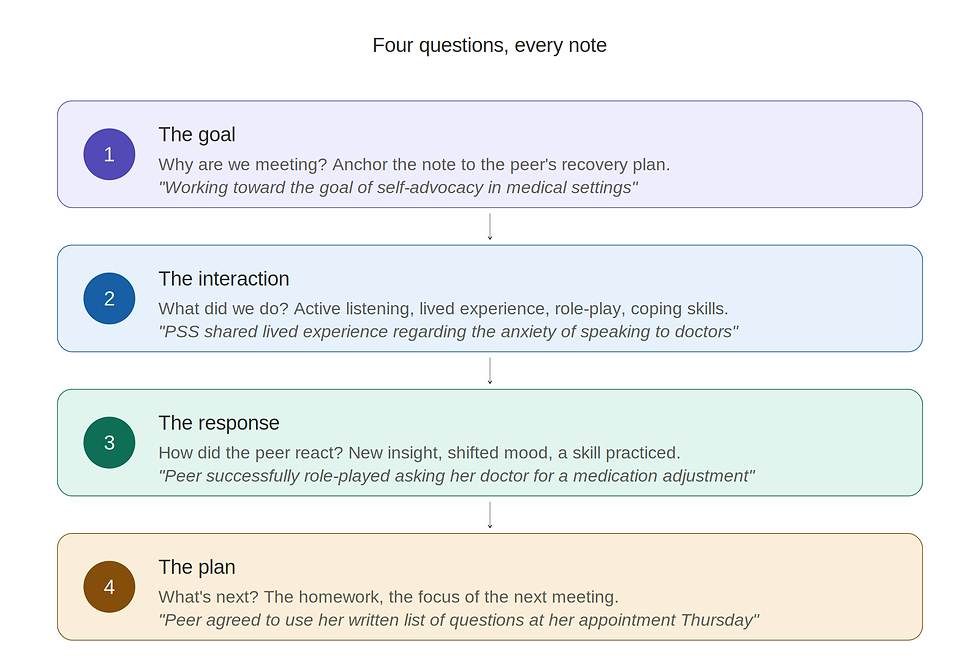
Task: Click the arrow between goal and interaction
Action: [490, 227]
